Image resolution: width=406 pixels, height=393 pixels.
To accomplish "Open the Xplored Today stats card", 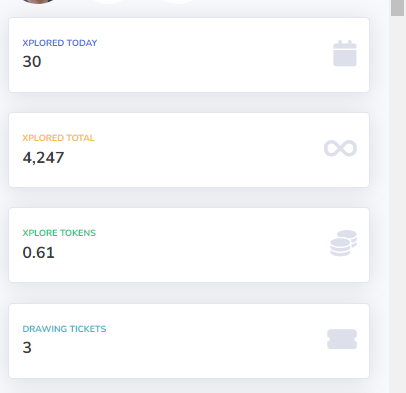I will 189,55.
